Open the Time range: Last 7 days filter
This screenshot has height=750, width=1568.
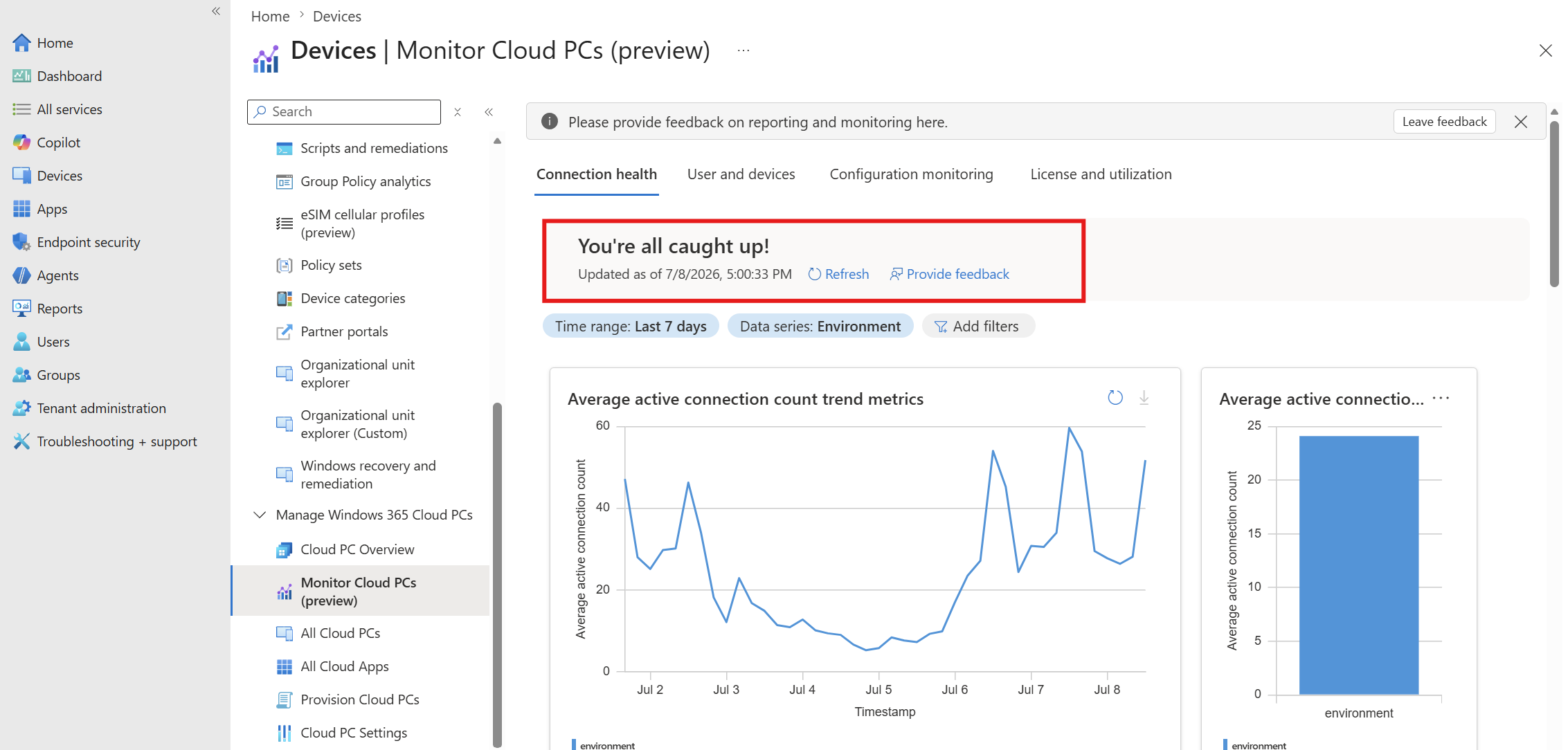tap(631, 327)
